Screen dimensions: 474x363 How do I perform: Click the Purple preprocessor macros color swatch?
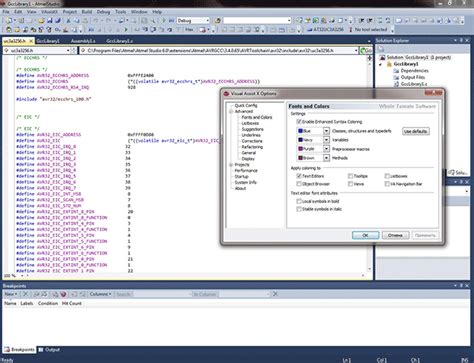[300, 149]
